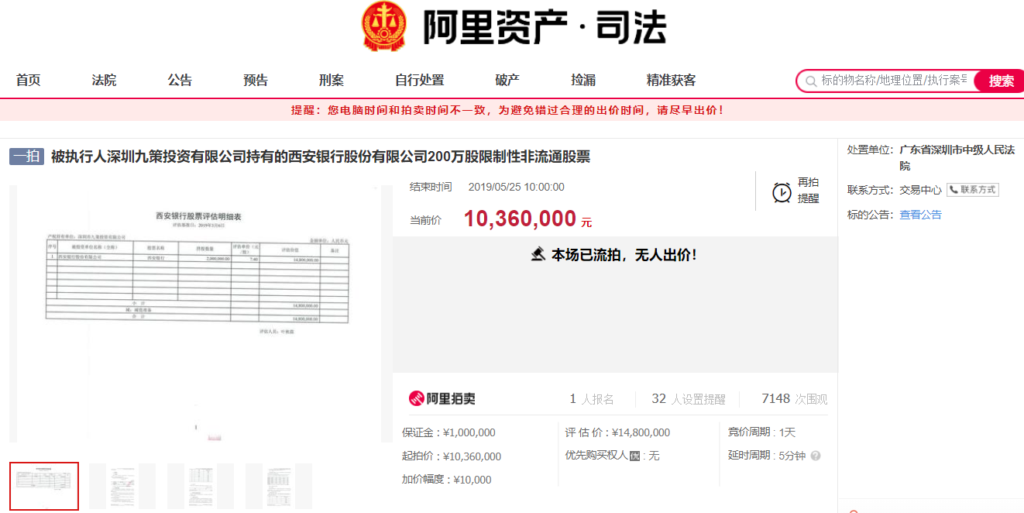
Task: Open the 精准获客 menu item
Action: pos(671,80)
